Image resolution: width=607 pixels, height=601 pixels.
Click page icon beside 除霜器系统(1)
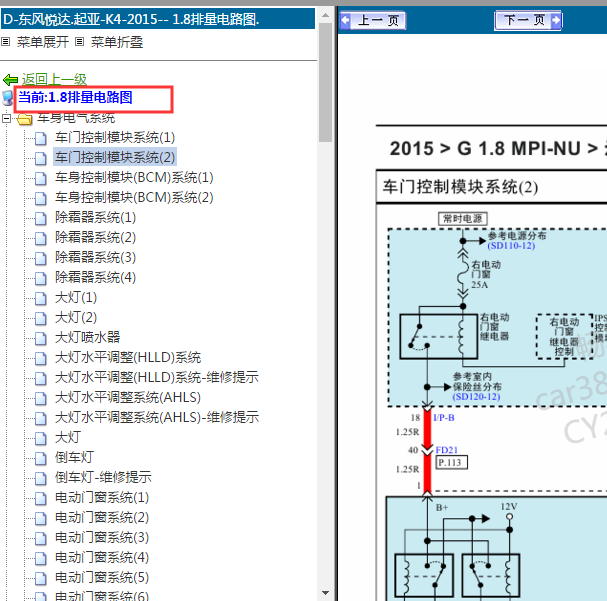[x=41, y=218]
